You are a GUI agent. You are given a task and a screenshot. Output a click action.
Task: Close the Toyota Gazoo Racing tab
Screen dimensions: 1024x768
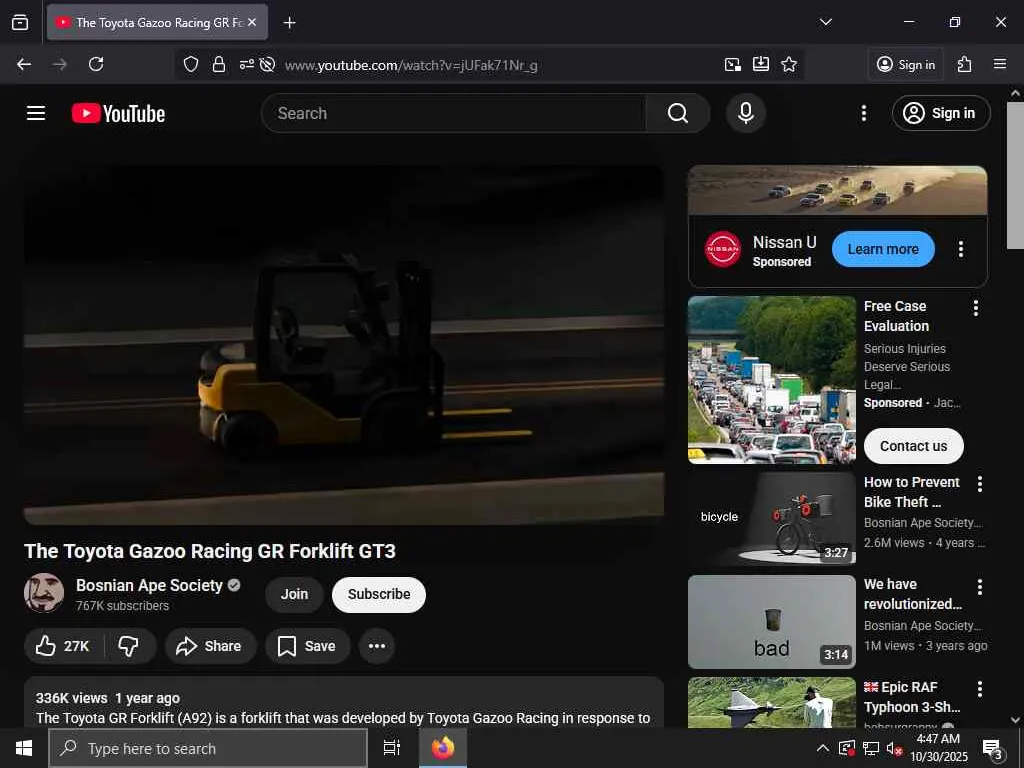click(252, 22)
